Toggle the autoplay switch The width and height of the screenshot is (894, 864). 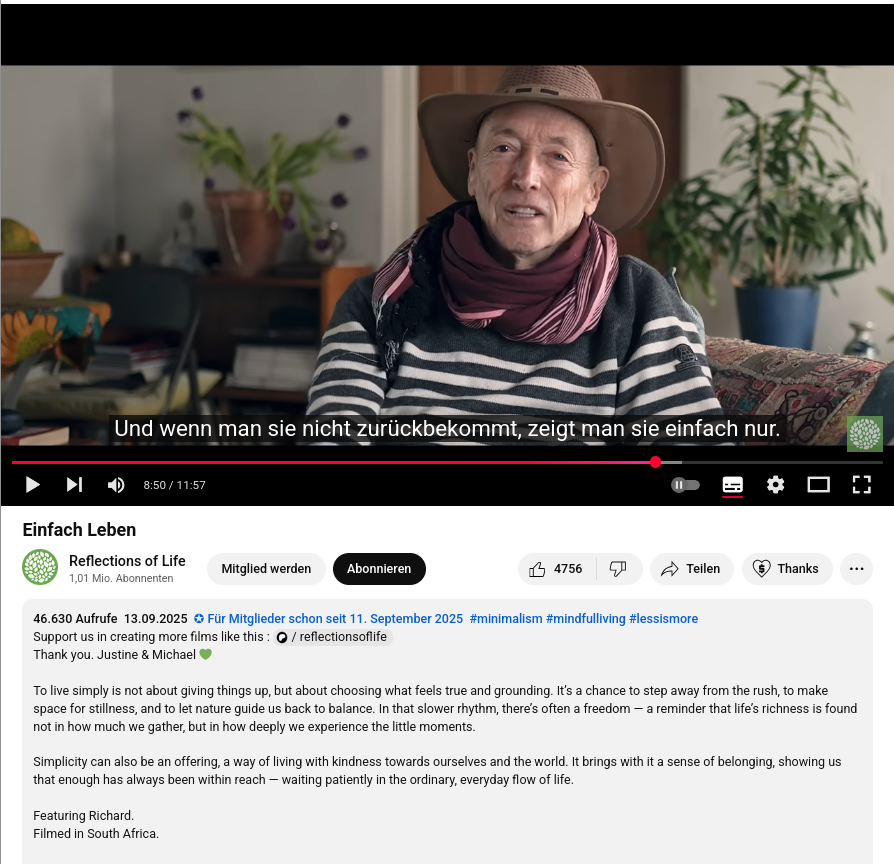(685, 485)
